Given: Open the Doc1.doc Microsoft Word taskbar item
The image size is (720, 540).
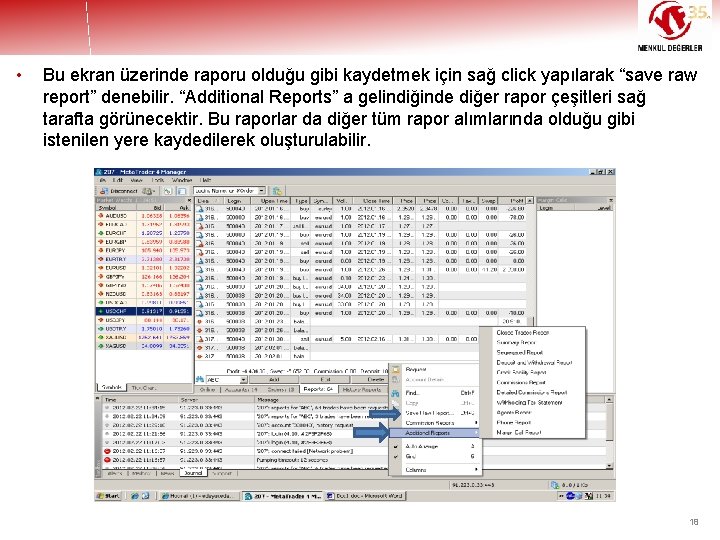Looking at the screenshot, I should tap(365, 496).
